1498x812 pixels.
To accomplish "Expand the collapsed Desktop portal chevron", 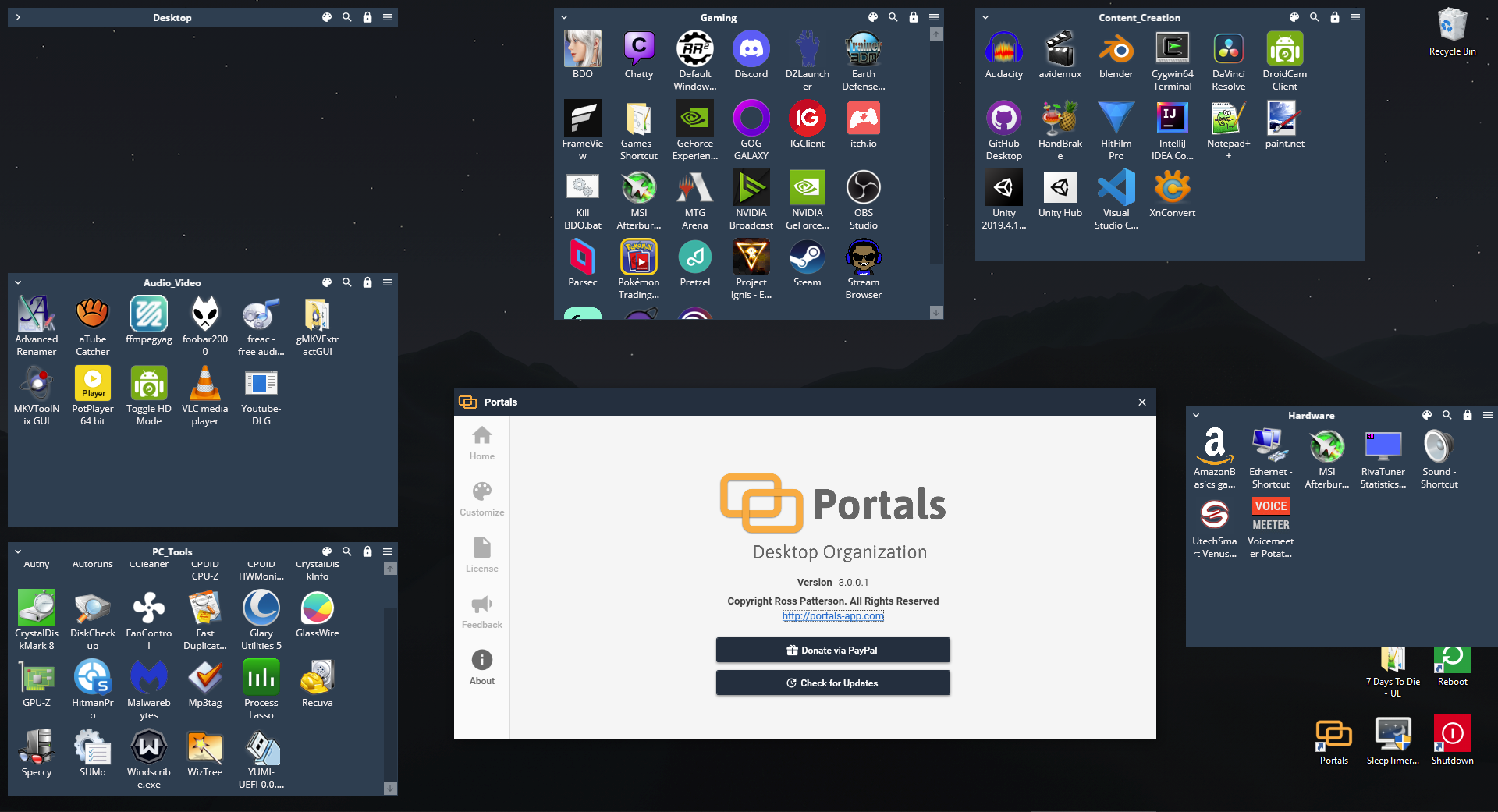I will (18, 17).
